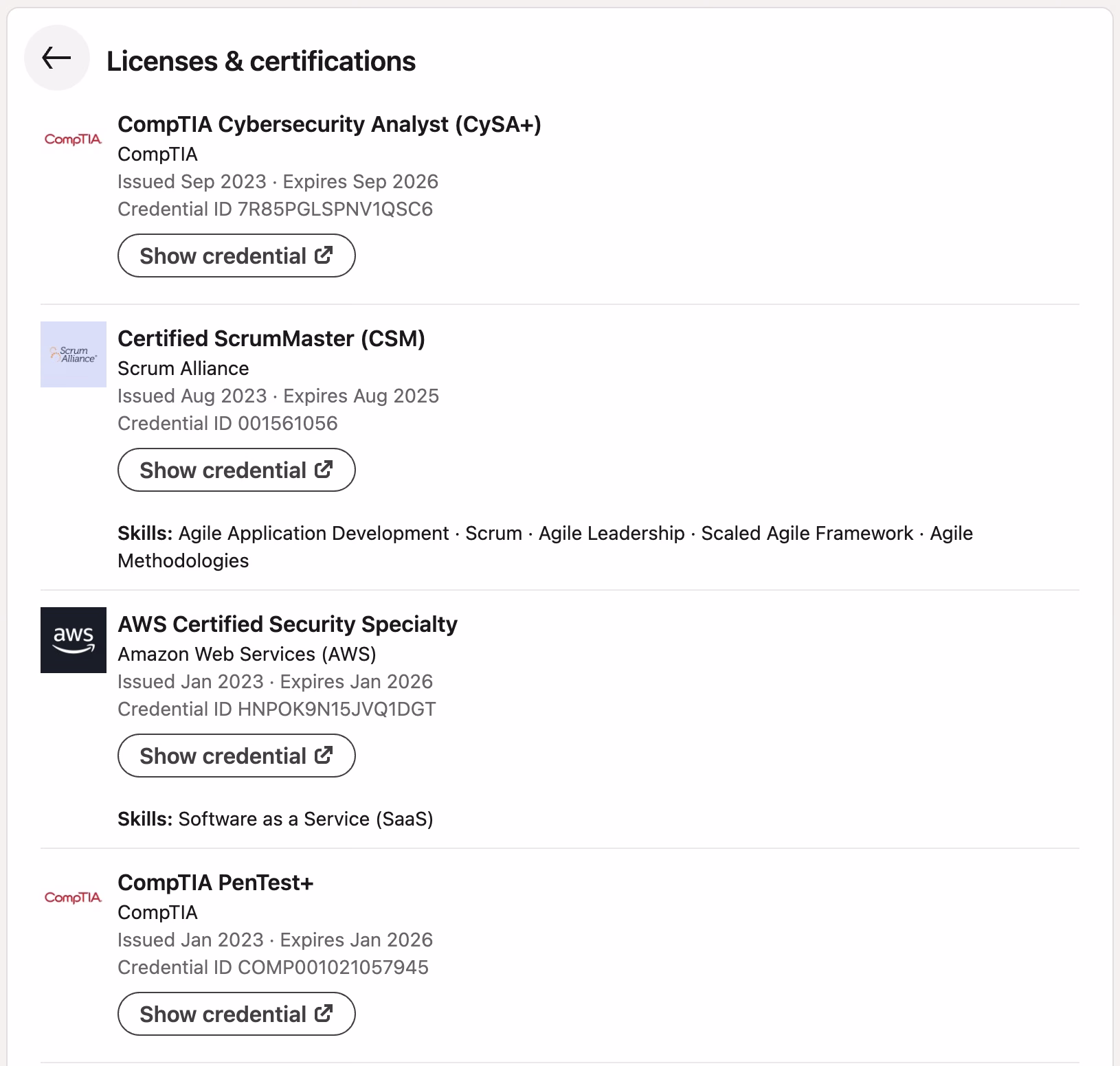1120x1066 pixels.
Task: Show credential for CompTIA PenTest+
Action: point(236,1014)
